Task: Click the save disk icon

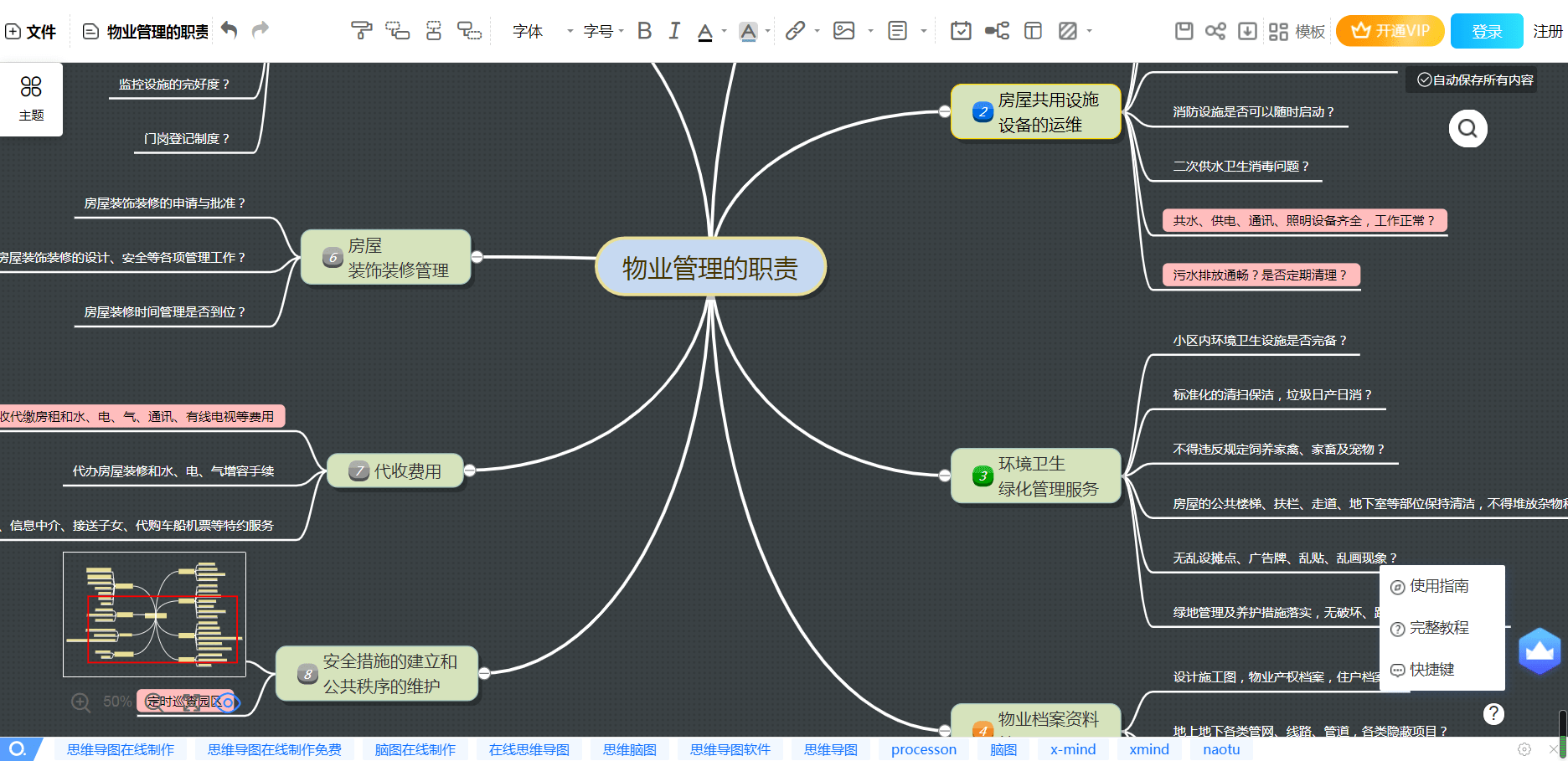Action: [1184, 31]
